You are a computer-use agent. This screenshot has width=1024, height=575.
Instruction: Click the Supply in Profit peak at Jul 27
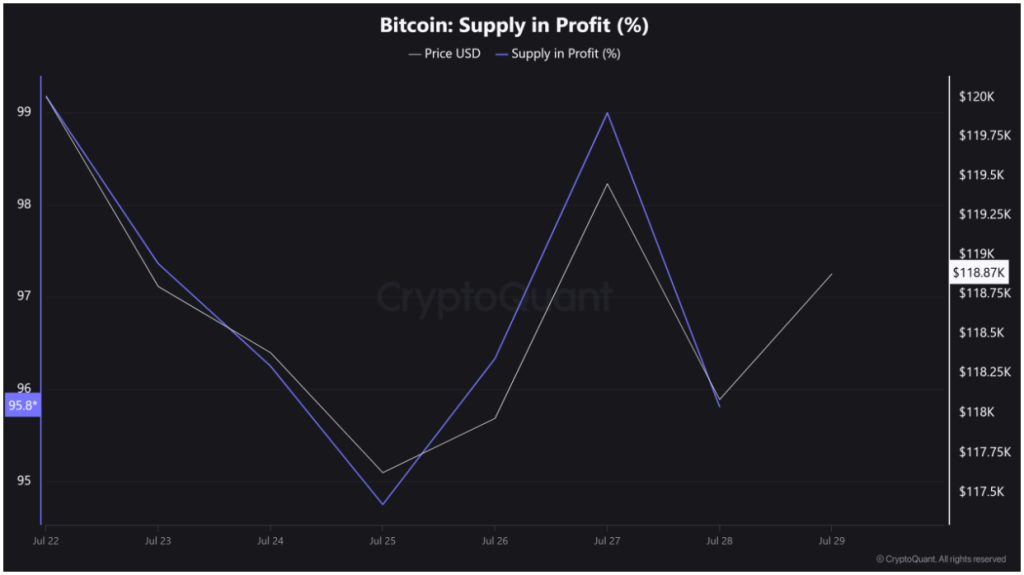(607, 113)
